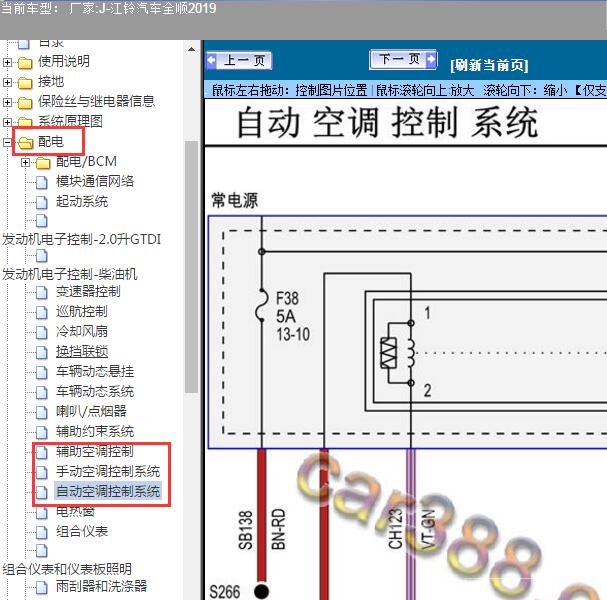The width and height of the screenshot is (607, 600).
Task: Select the 自动空调控制系统 page
Action: 108,492
